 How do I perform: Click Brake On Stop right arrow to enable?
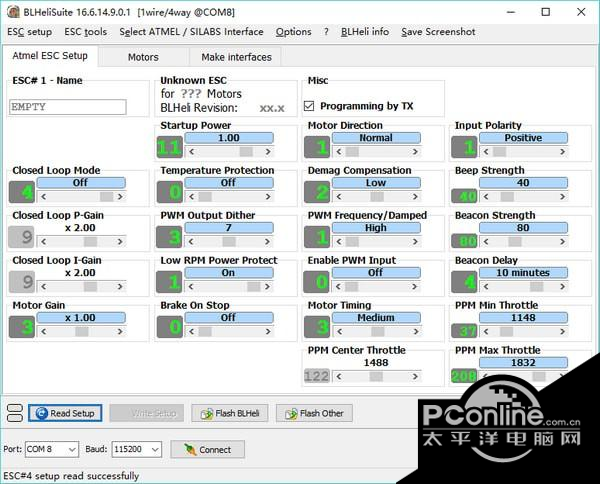(268, 332)
